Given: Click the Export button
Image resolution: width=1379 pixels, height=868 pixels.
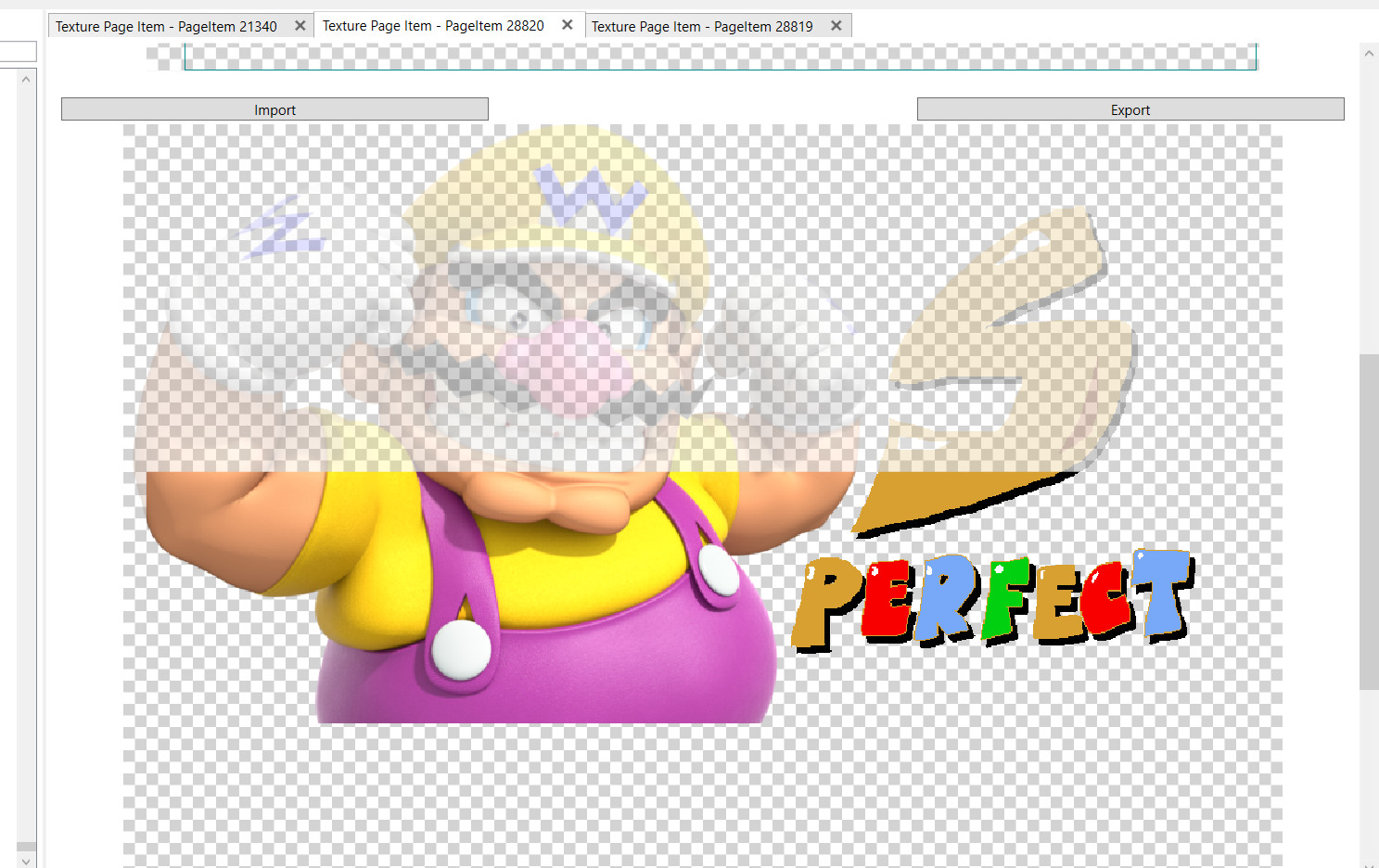Looking at the screenshot, I should 1130,108.
